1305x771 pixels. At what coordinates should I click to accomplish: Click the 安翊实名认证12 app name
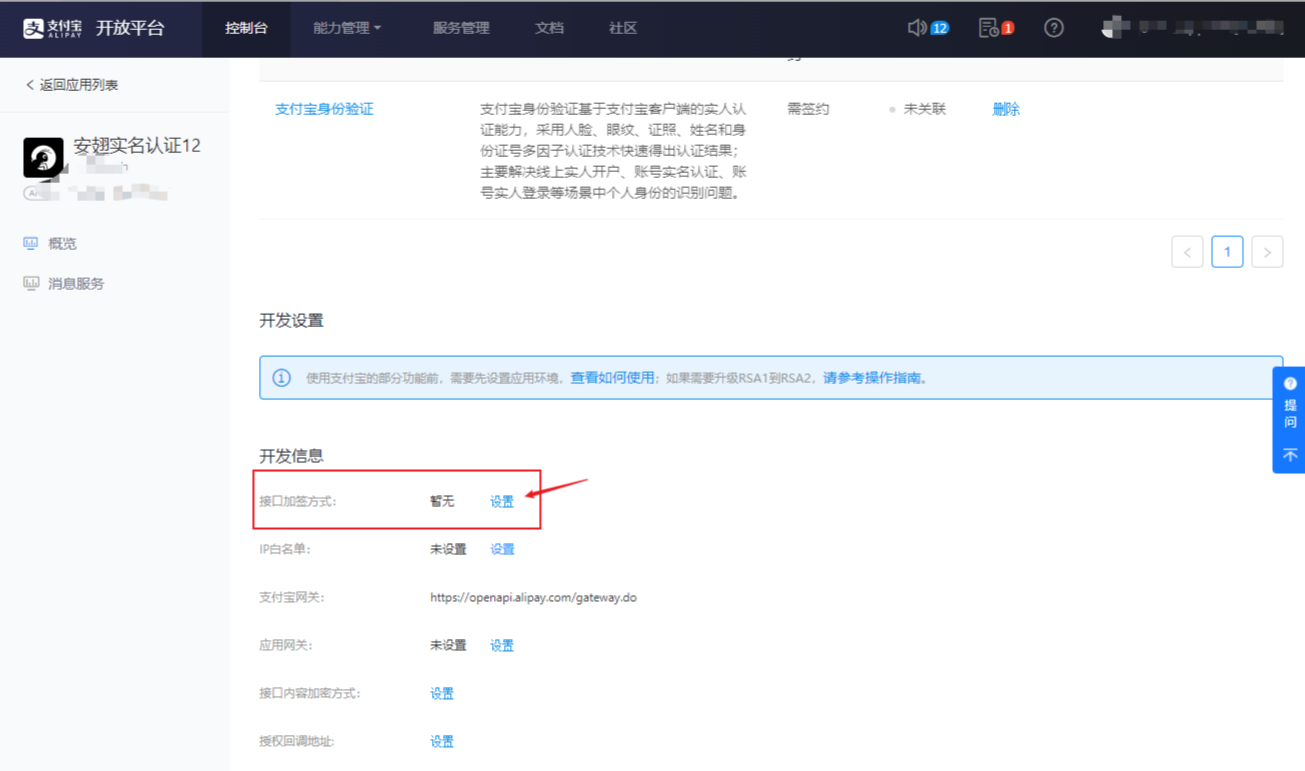[x=137, y=146]
